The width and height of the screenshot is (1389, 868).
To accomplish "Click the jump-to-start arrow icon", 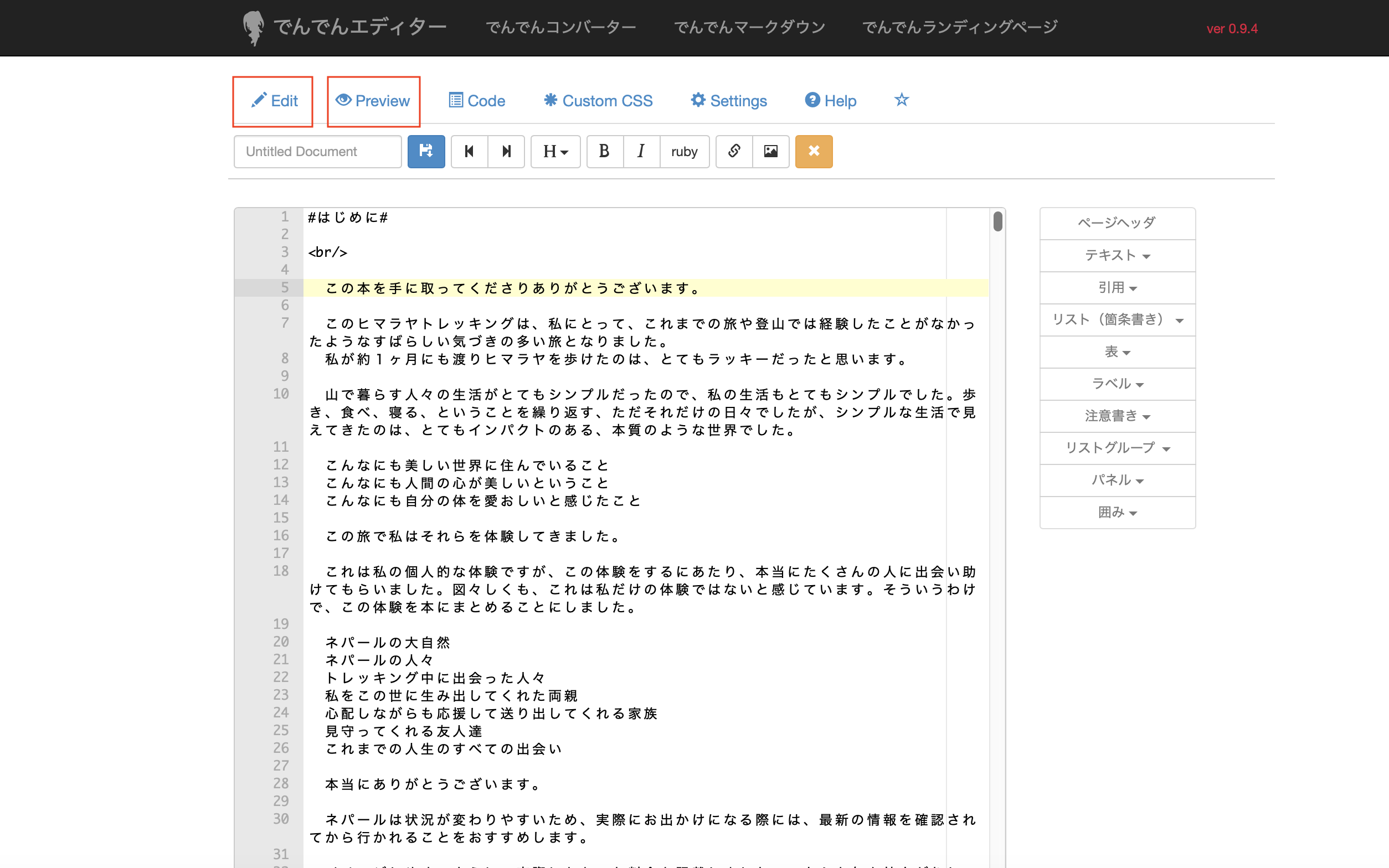I will click(x=469, y=151).
